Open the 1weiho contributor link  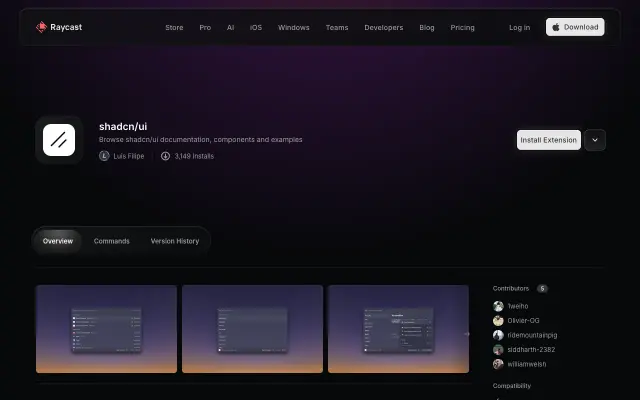pos(518,306)
